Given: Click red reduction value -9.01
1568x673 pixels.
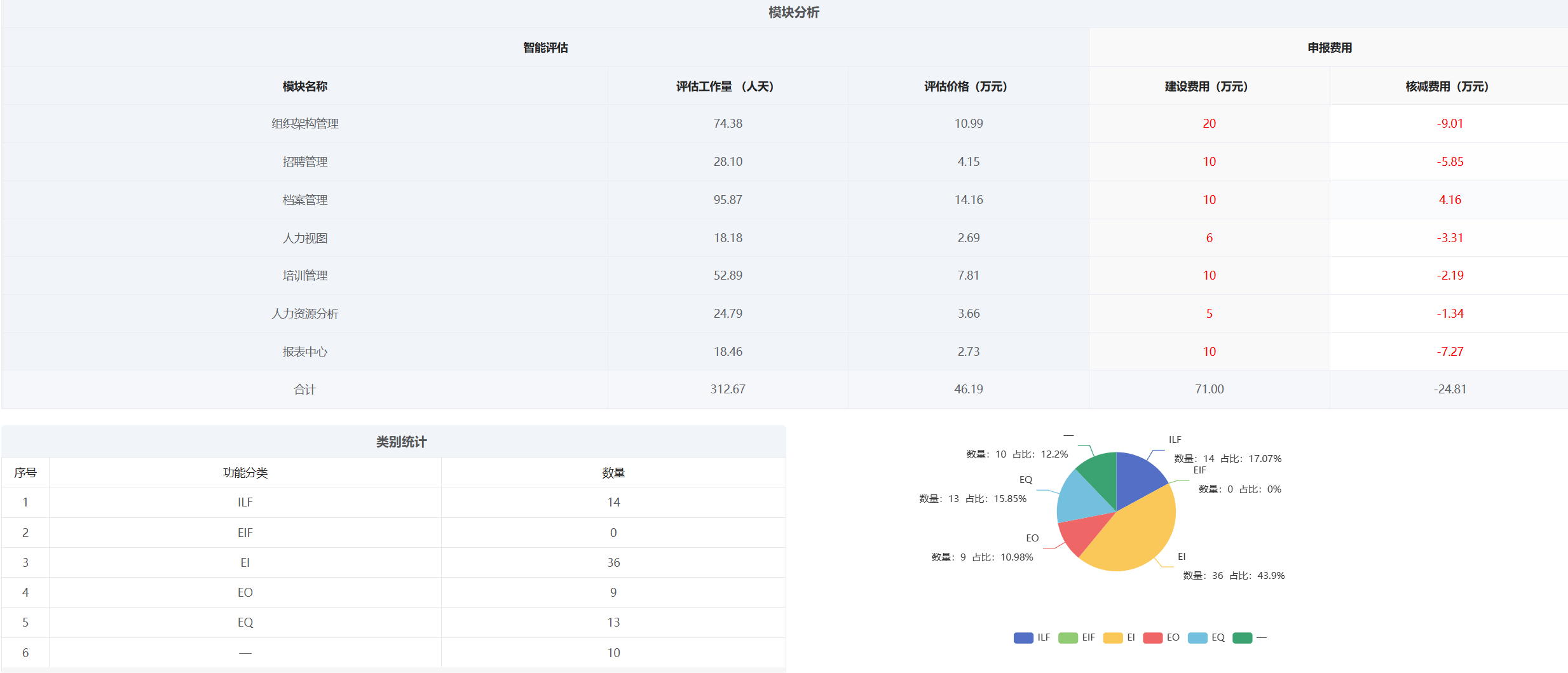Looking at the screenshot, I should coord(1450,124).
